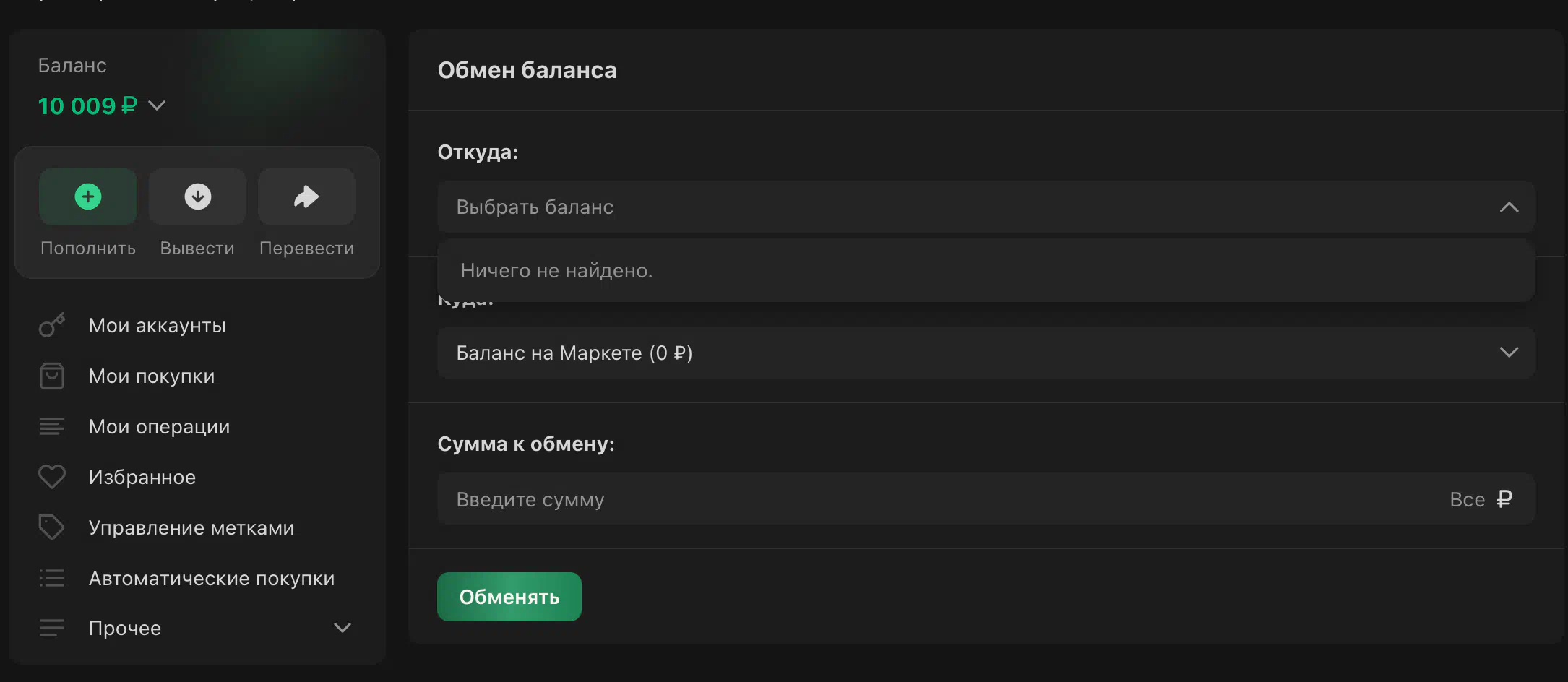Viewport: 1568px width, 682px height.
Task: Go to 'Мои операции' section
Action: coord(159,427)
